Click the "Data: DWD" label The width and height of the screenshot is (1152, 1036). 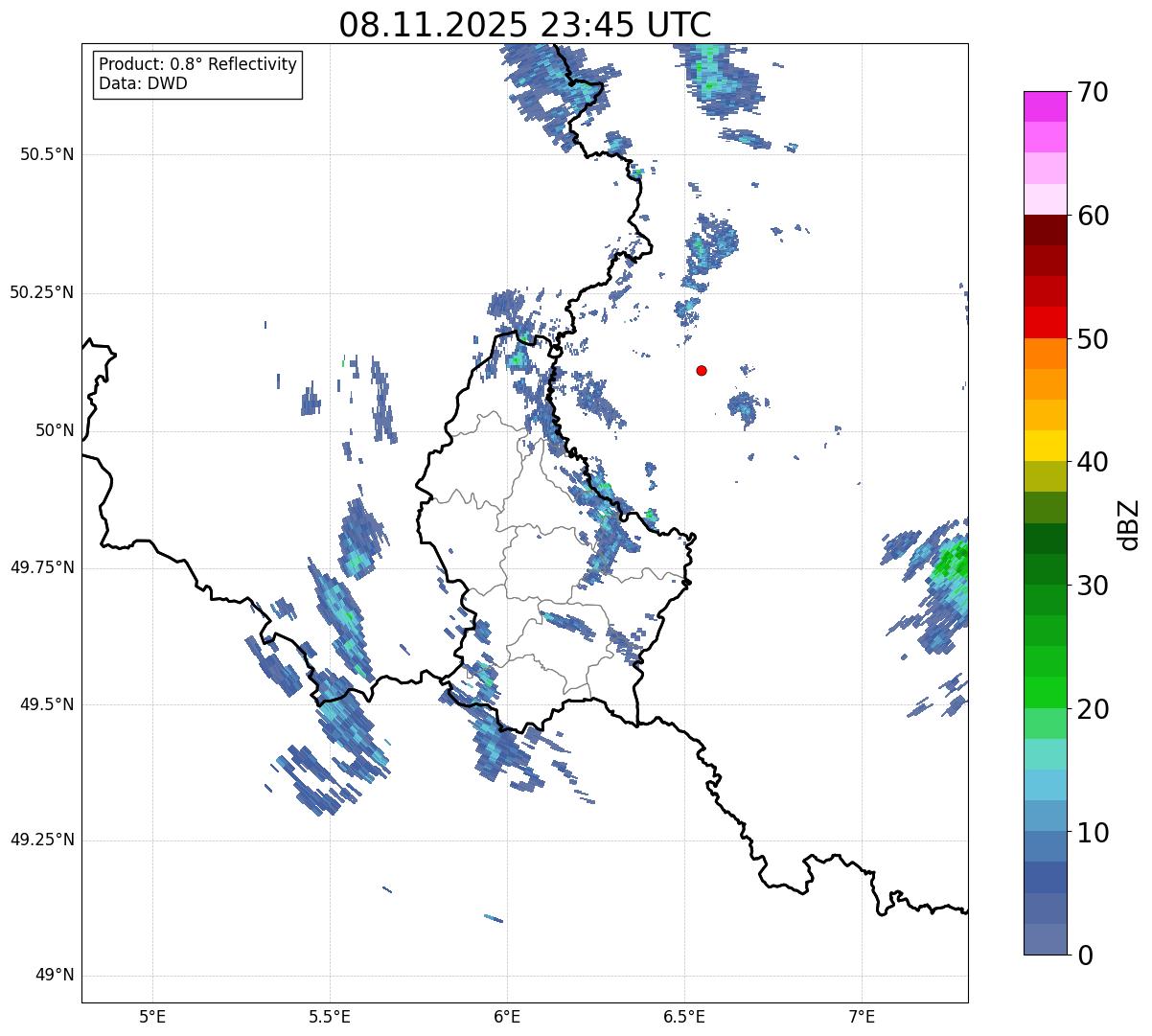coord(143,83)
